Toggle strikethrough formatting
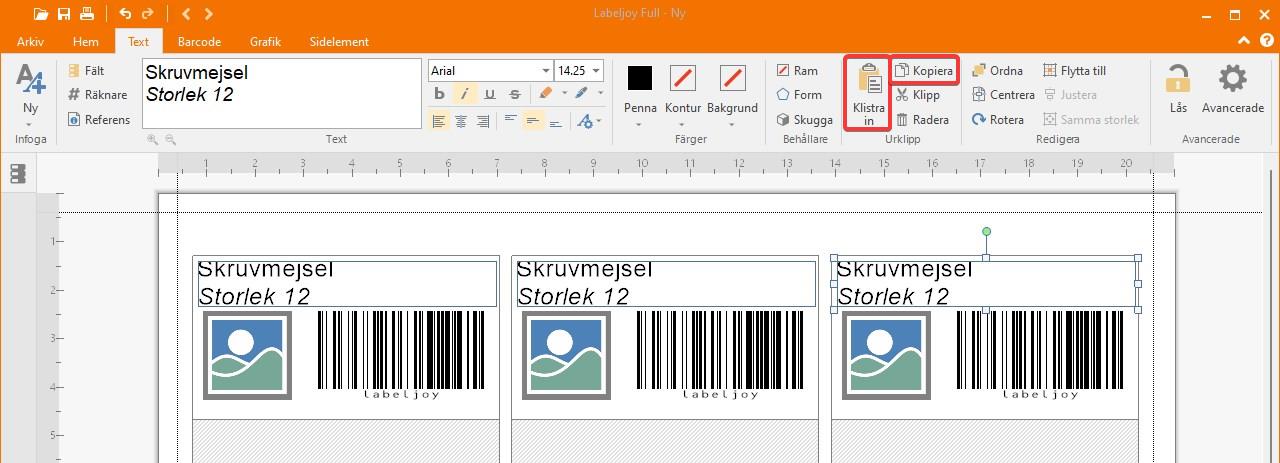The width and height of the screenshot is (1280, 463). pyautogui.click(x=514, y=94)
